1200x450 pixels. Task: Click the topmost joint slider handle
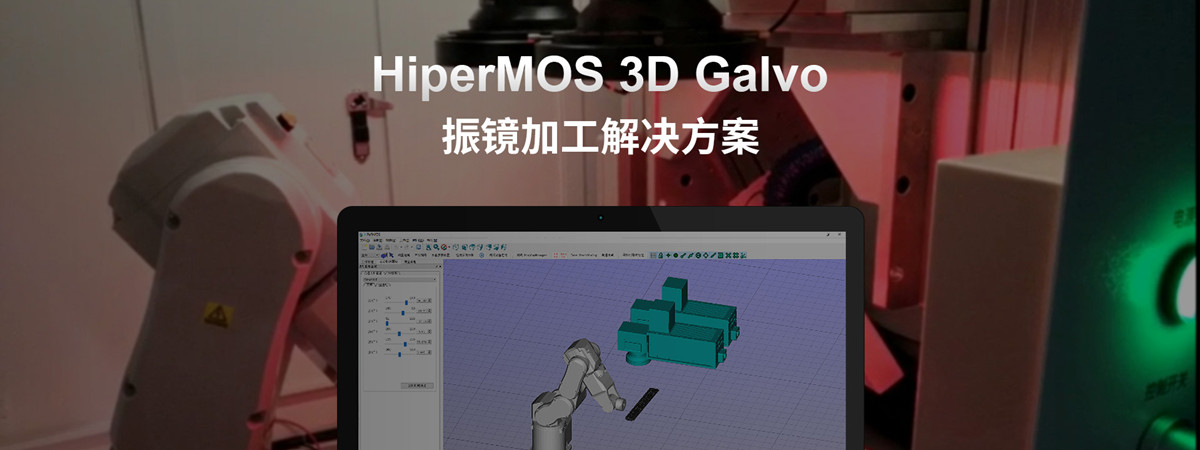tap(406, 302)
